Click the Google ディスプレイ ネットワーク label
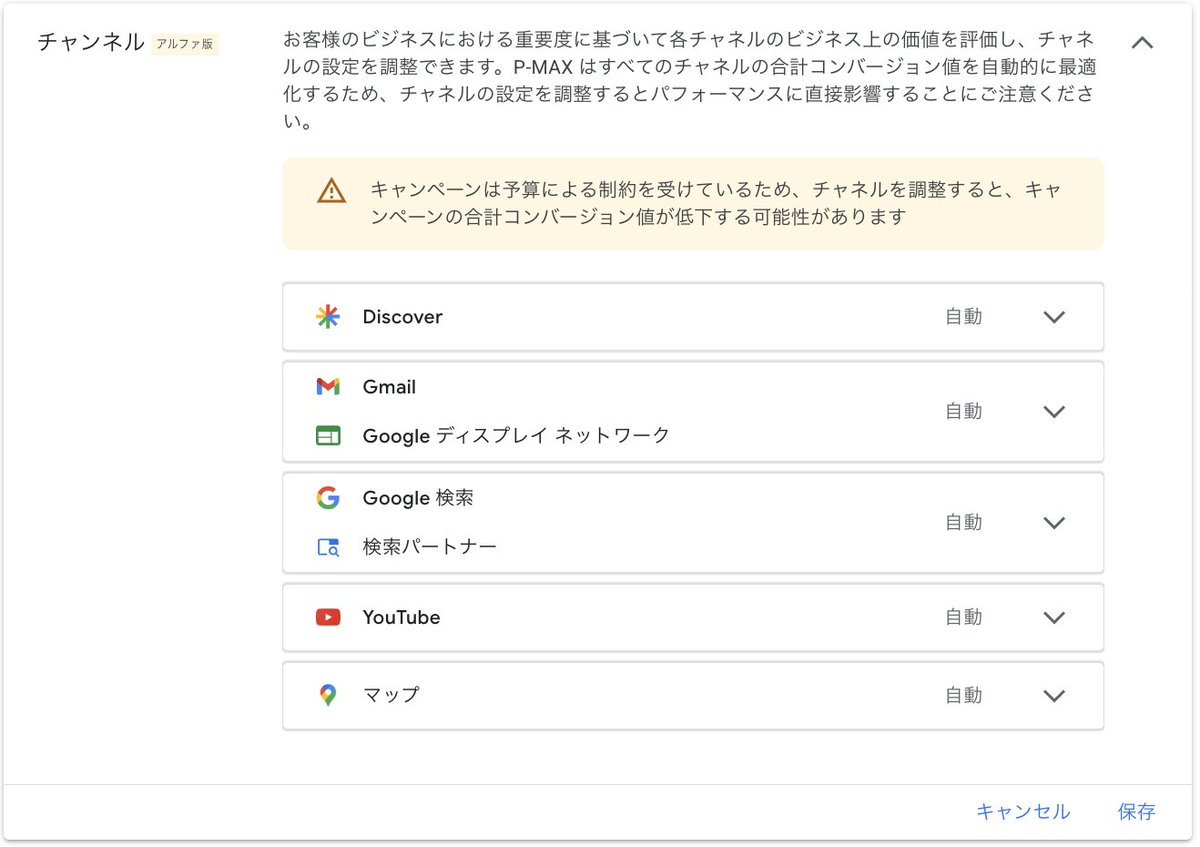The height and width of the screenshot is (847, 1200). tap(516, 436)
